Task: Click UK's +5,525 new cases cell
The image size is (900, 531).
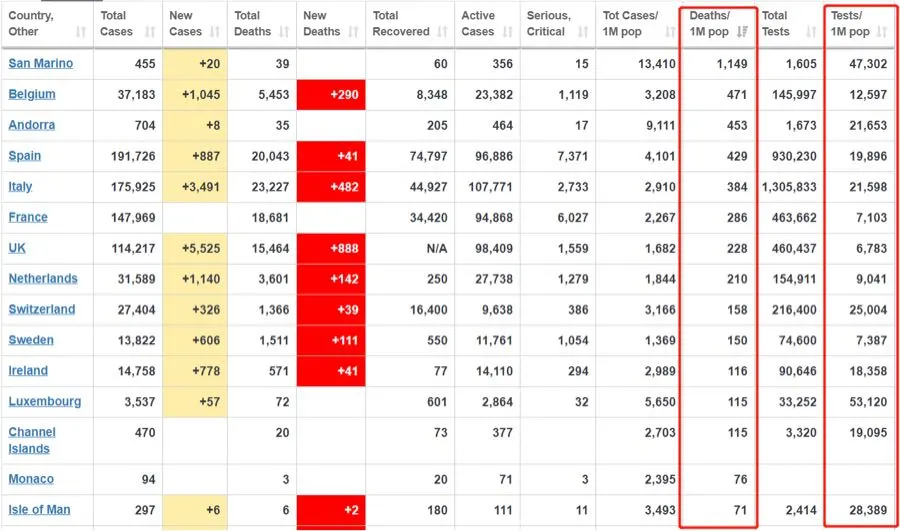Action: coord(195,249)
